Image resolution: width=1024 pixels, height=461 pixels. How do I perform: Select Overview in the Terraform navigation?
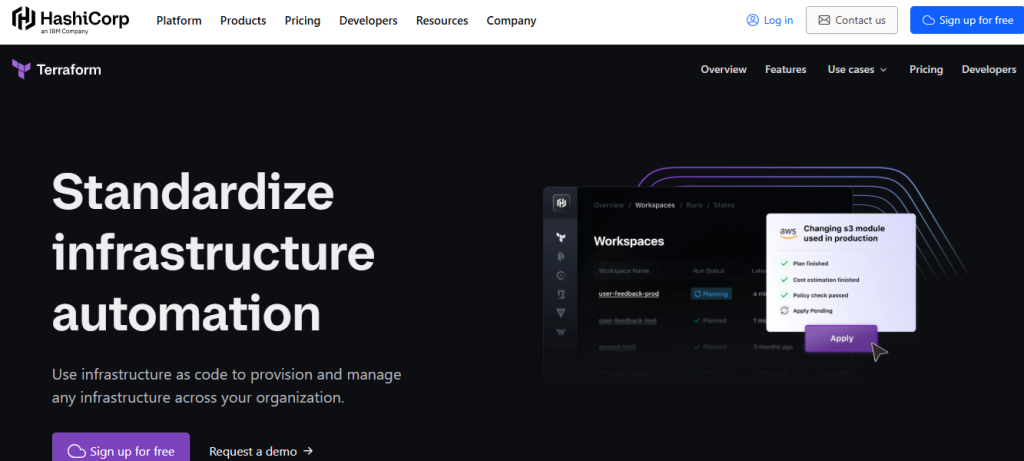724,69
